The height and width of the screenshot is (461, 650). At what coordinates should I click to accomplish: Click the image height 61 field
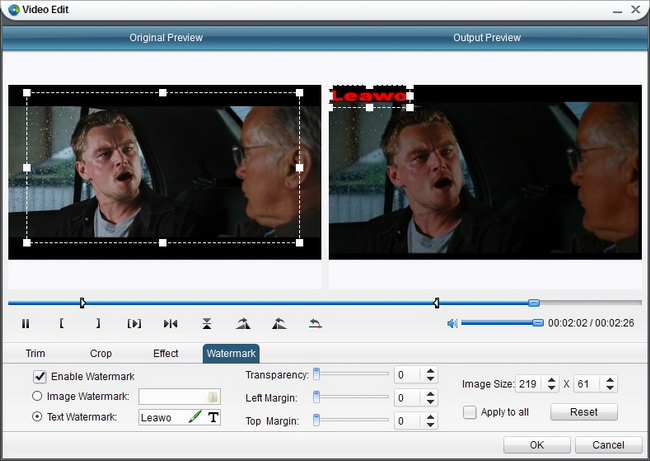tap(589, 384)
